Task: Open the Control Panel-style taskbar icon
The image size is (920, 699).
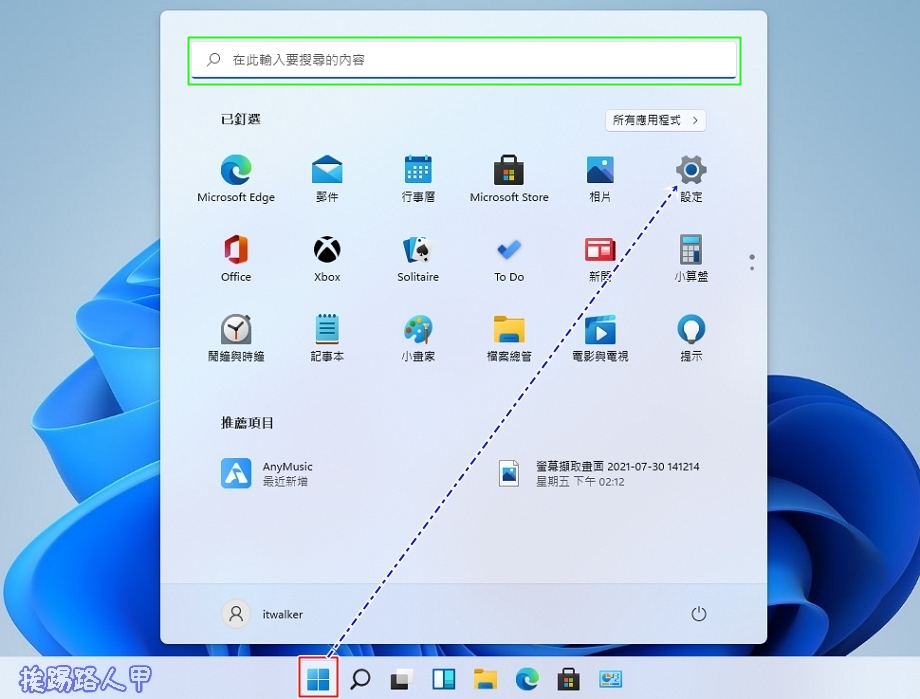Action: point(610,679)
